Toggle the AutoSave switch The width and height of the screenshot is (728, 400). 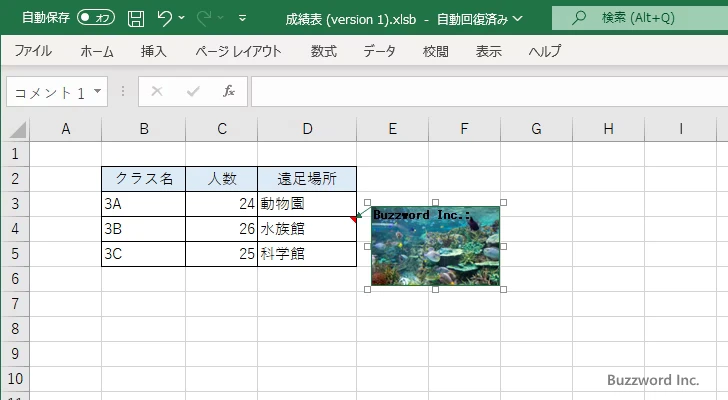pyautogui.click(x=96, y=18)
